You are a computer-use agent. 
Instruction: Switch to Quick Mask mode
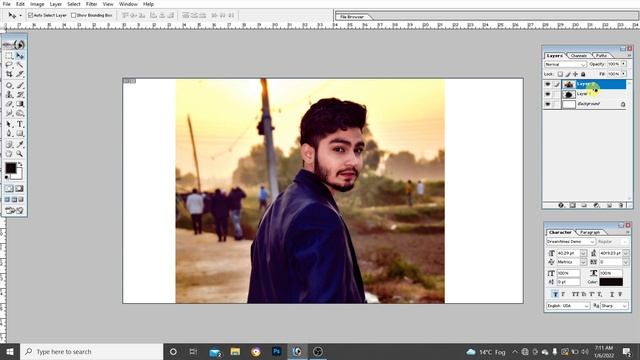tap(20, 189)
